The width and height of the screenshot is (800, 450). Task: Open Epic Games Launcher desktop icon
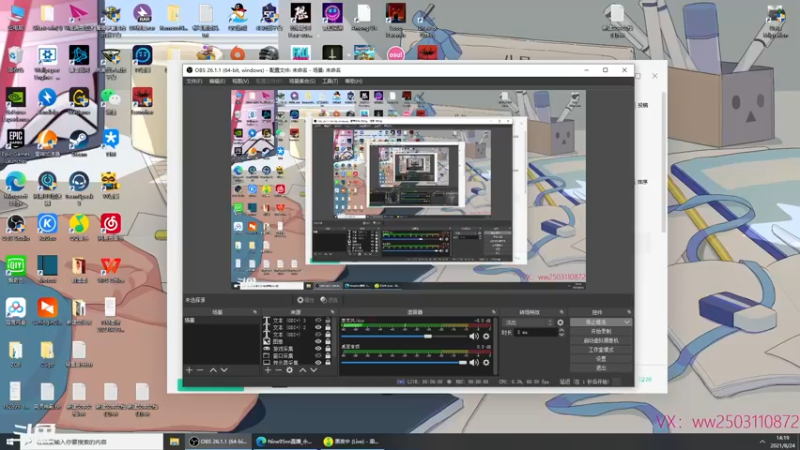click(15, 145)
